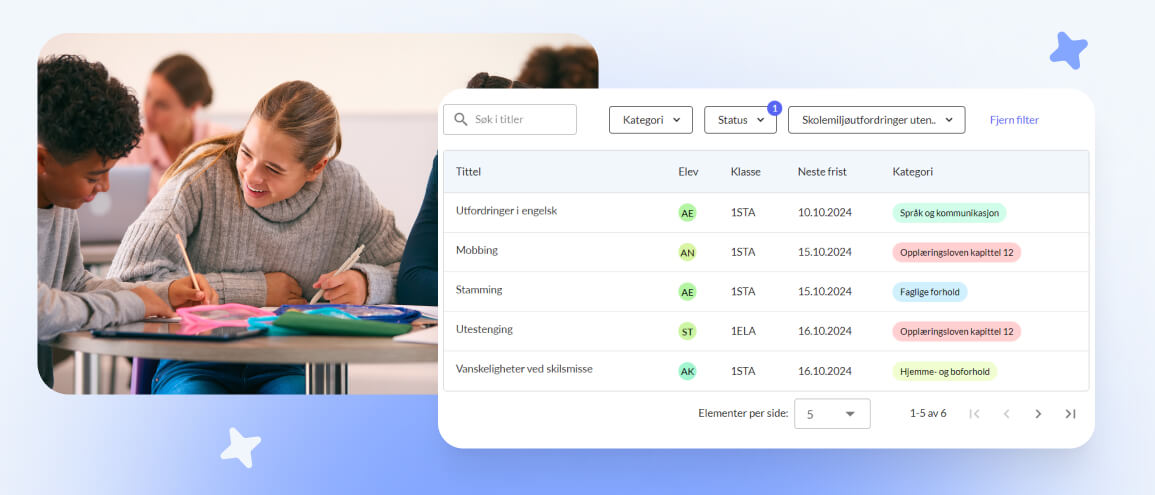1155x495 pixels.
Task: Click the 'Språk og kommunikasjon' category tag
Action: click(x=949, y=213)
